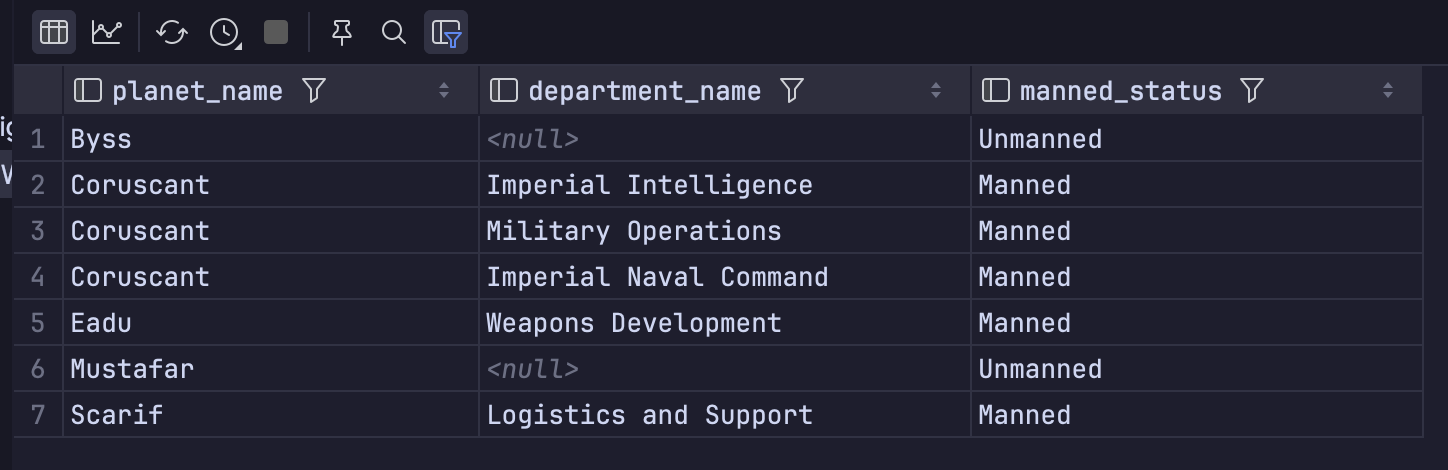1448x470 pixels.
Task: Click the manned_status column header
Action: (1120, 91)
